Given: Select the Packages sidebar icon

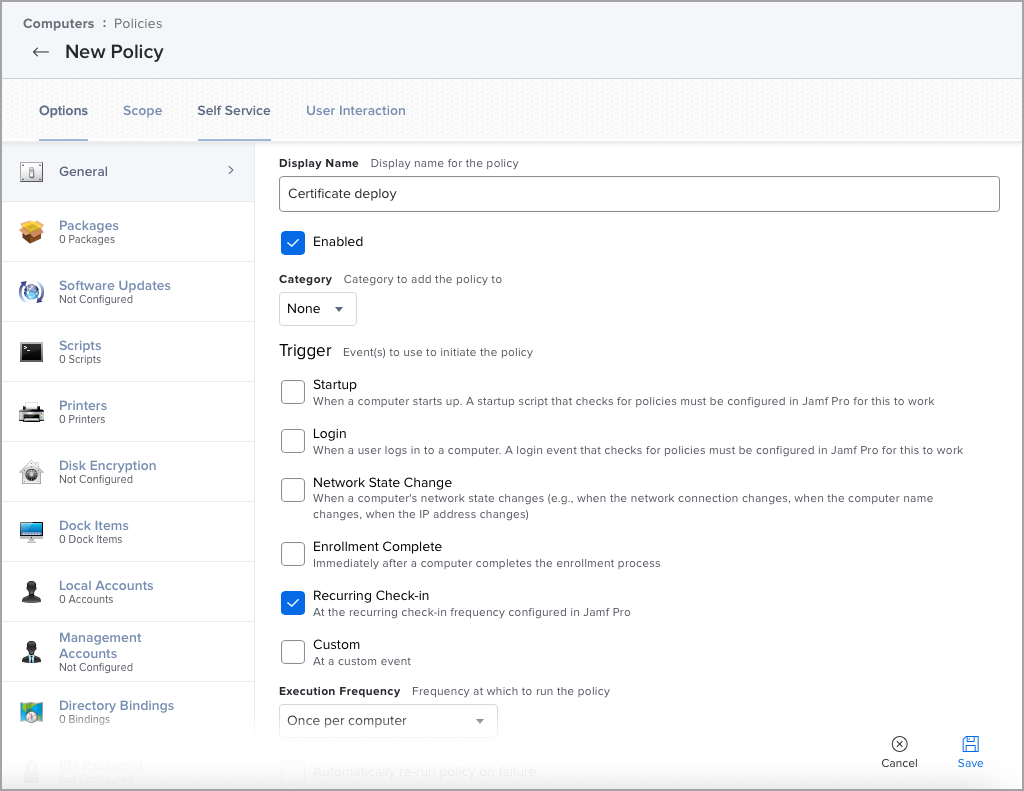Looking at the screenshot, I should pos(33,231).
